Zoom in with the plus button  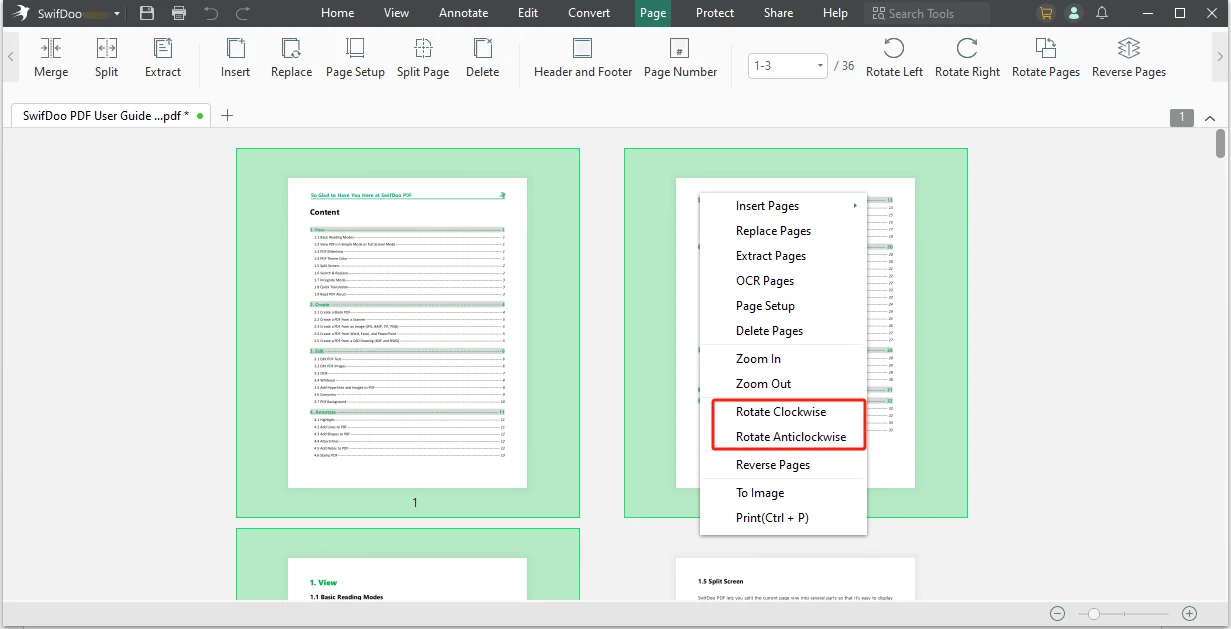pyautogui.click(x=1189, y=613)
